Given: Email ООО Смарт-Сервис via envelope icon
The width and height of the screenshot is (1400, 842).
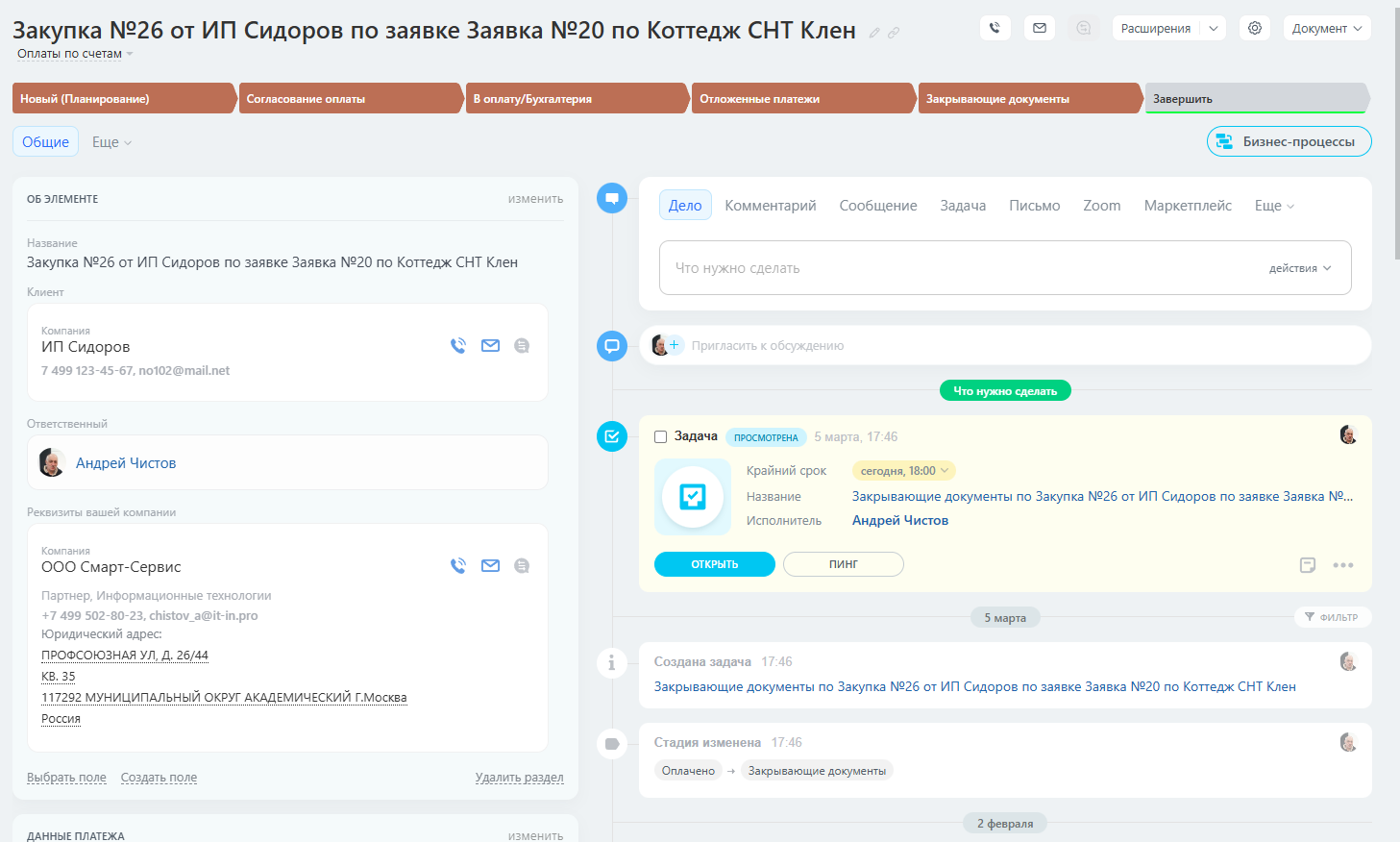Looking at the screenshot, I should point(490,566).
